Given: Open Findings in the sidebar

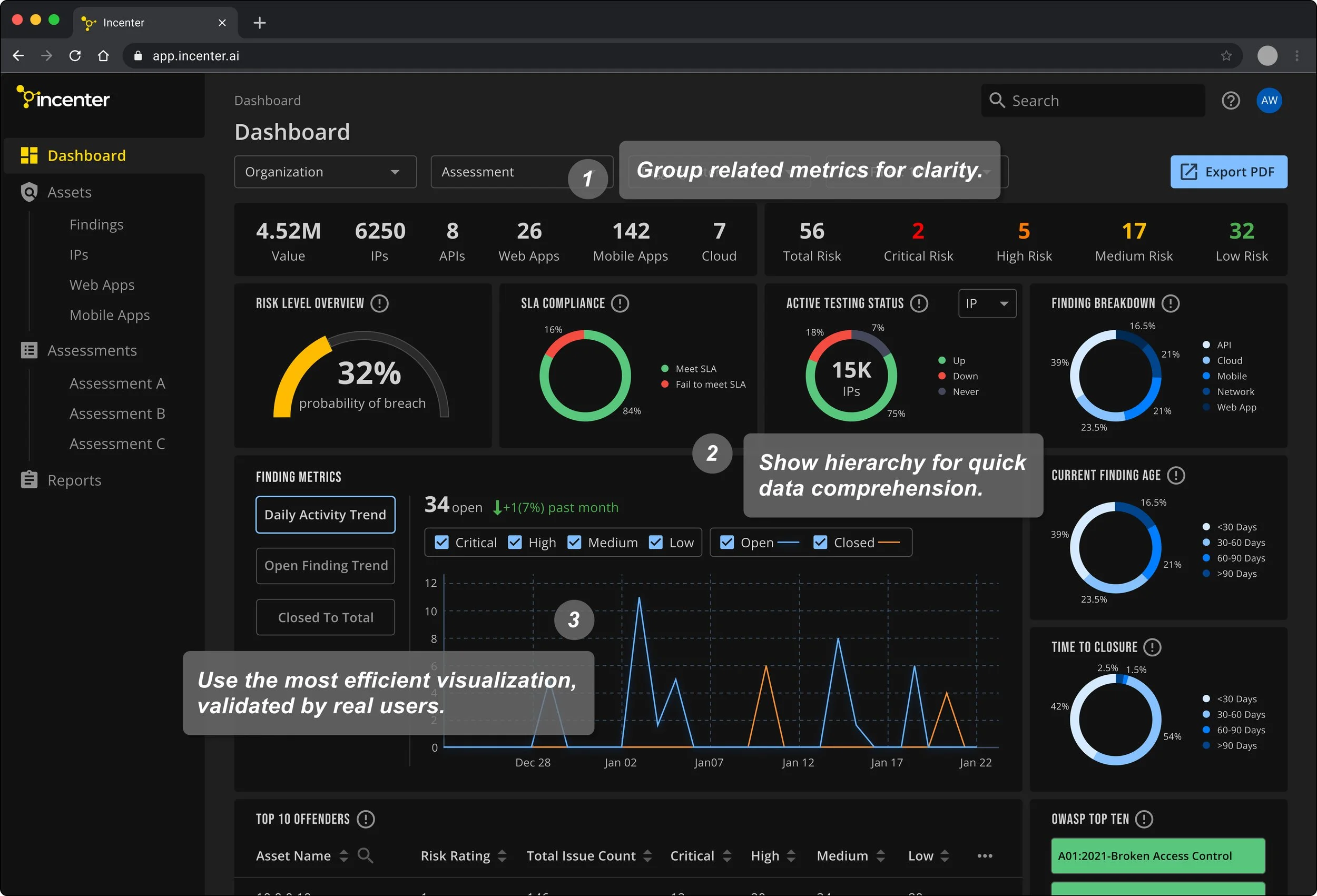Looking at the screenshot, I should tap(96, 224).
